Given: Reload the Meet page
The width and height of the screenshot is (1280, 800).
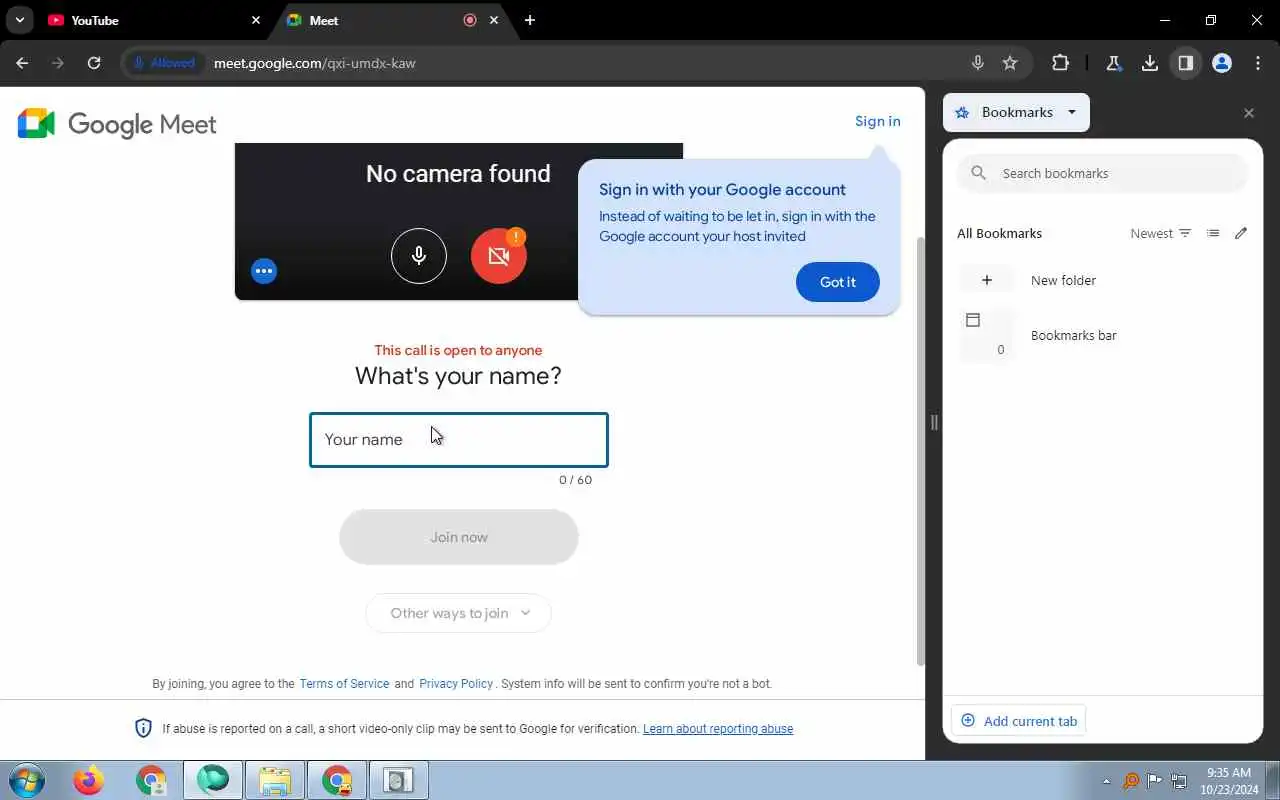Looking at the screenshot, I should (94, 63).
